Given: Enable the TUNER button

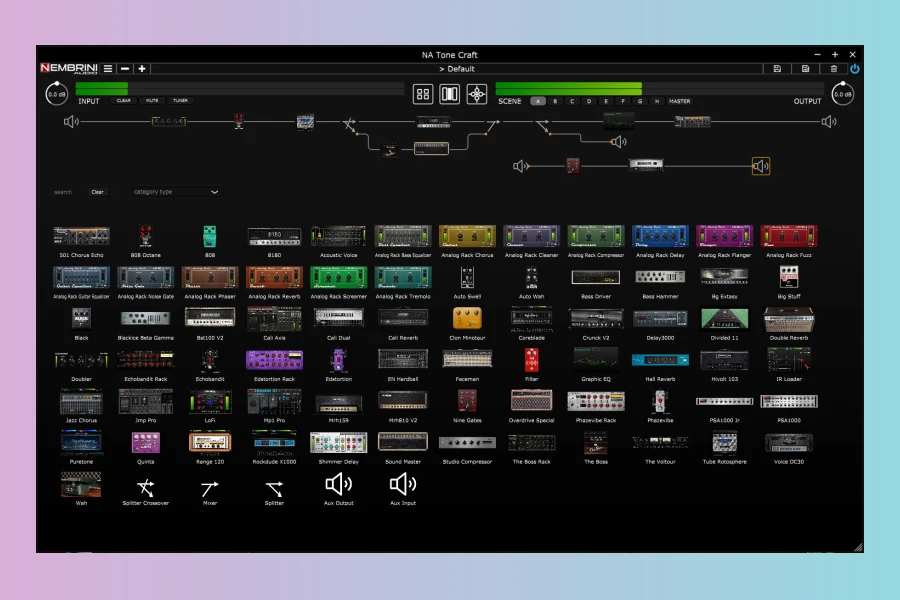Looking at the screenshot, I should [x=180, y=101].
